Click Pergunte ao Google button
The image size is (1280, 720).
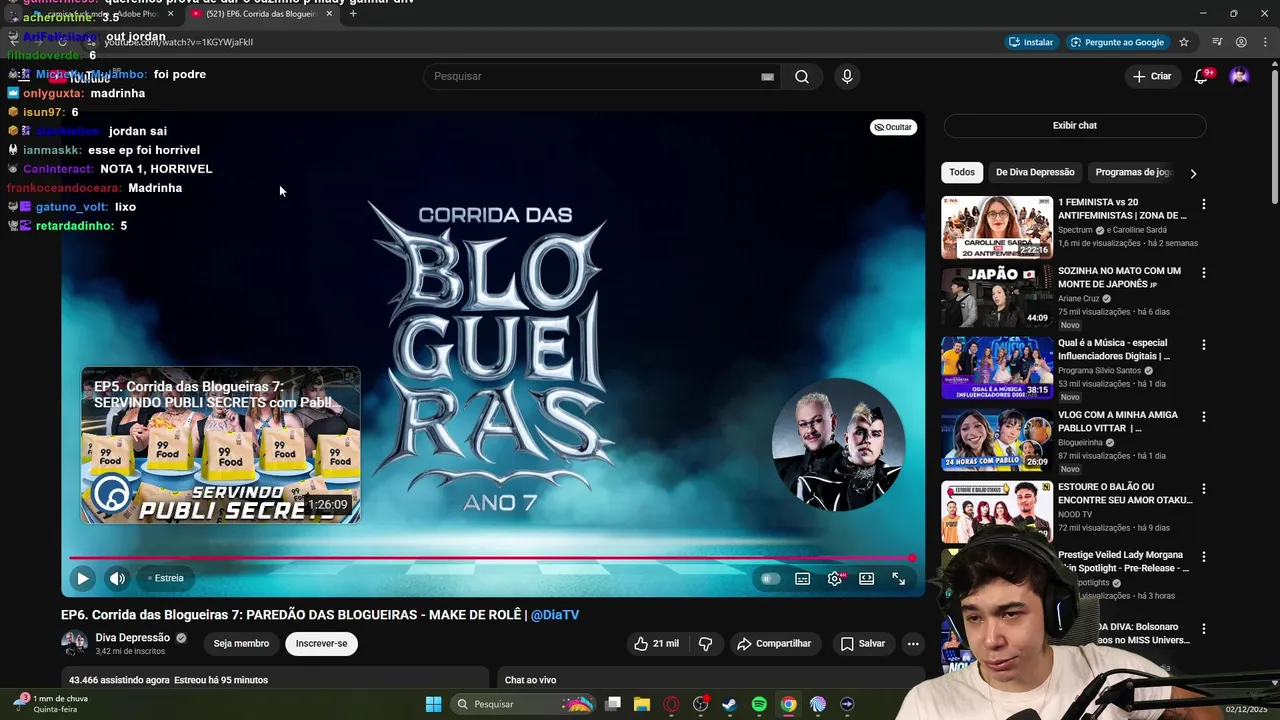(x=1117, y=42)
